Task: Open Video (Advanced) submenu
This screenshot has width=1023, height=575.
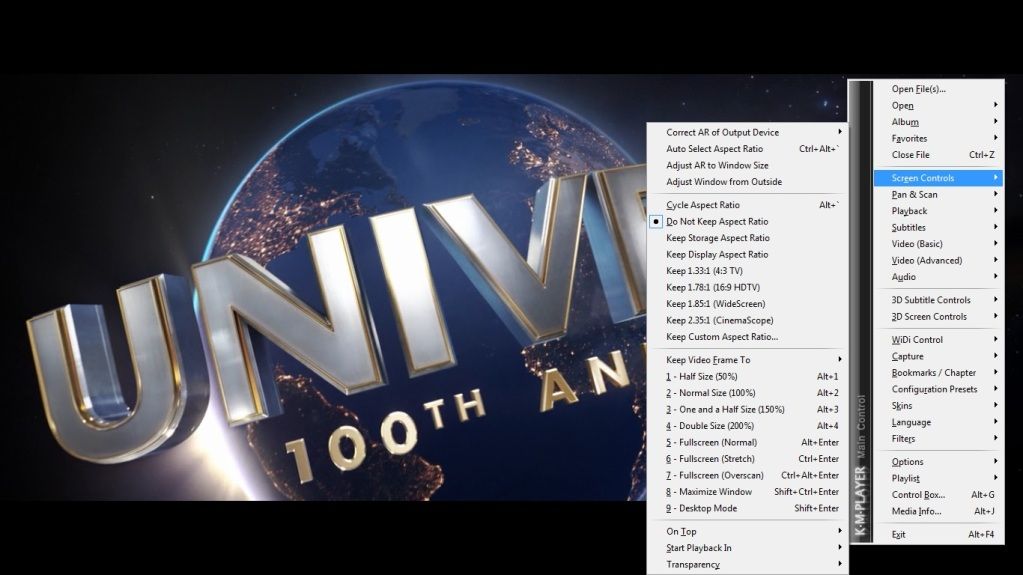Action: point(938,260)
